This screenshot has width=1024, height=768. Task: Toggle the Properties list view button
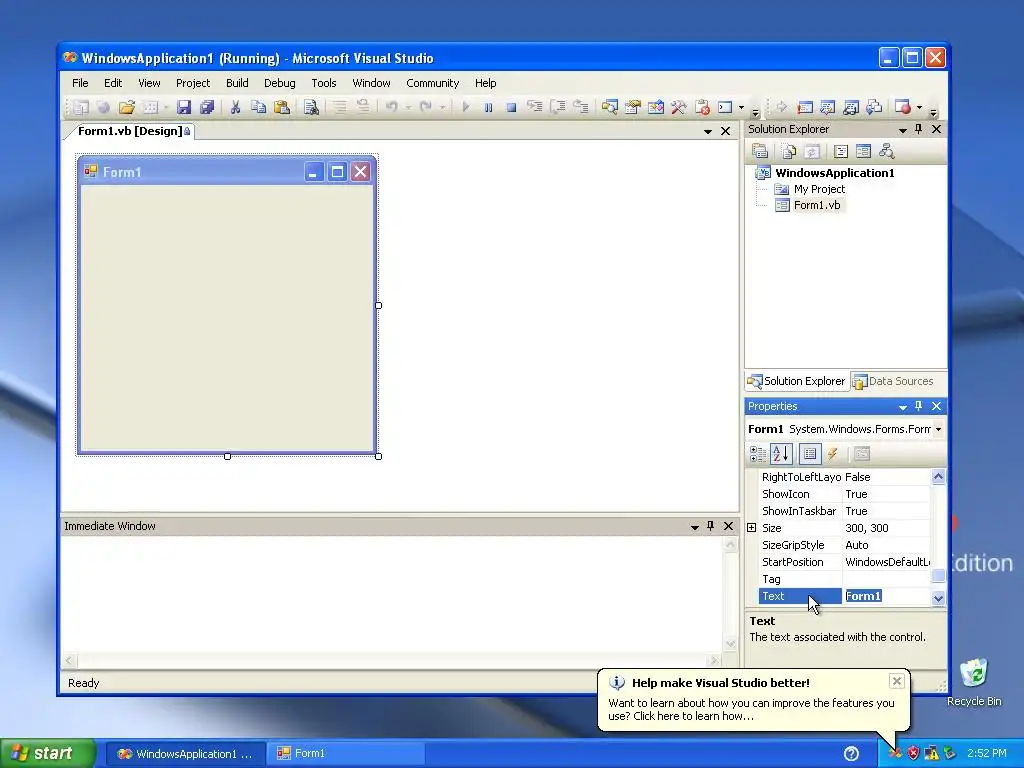tap(810, 454)
